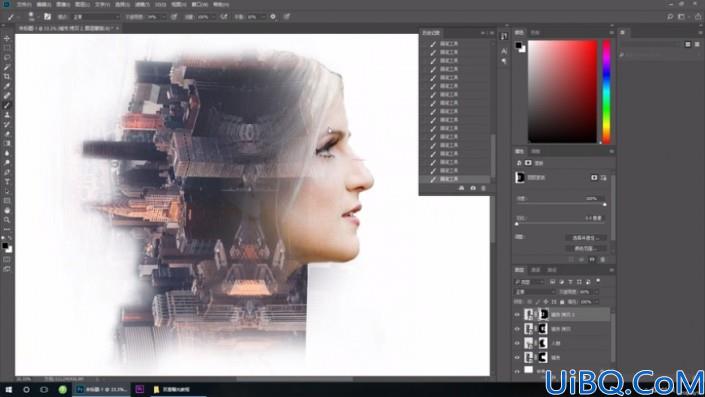Select the first visible history state
Viewport: 705px width, 397px height.
pyautogui.click(x=455, y=44)
